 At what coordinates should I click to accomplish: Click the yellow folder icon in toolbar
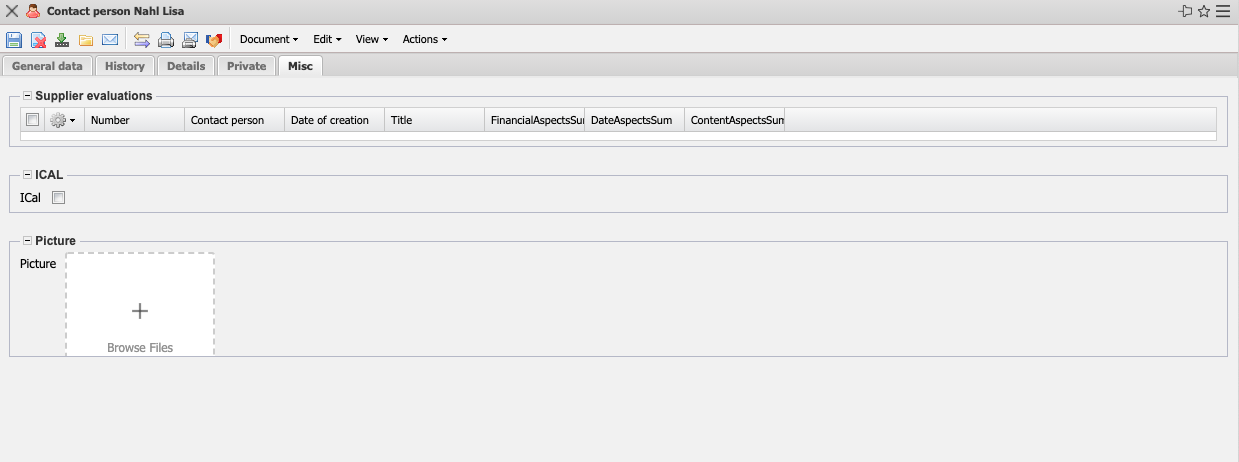(x=86, y=40)
